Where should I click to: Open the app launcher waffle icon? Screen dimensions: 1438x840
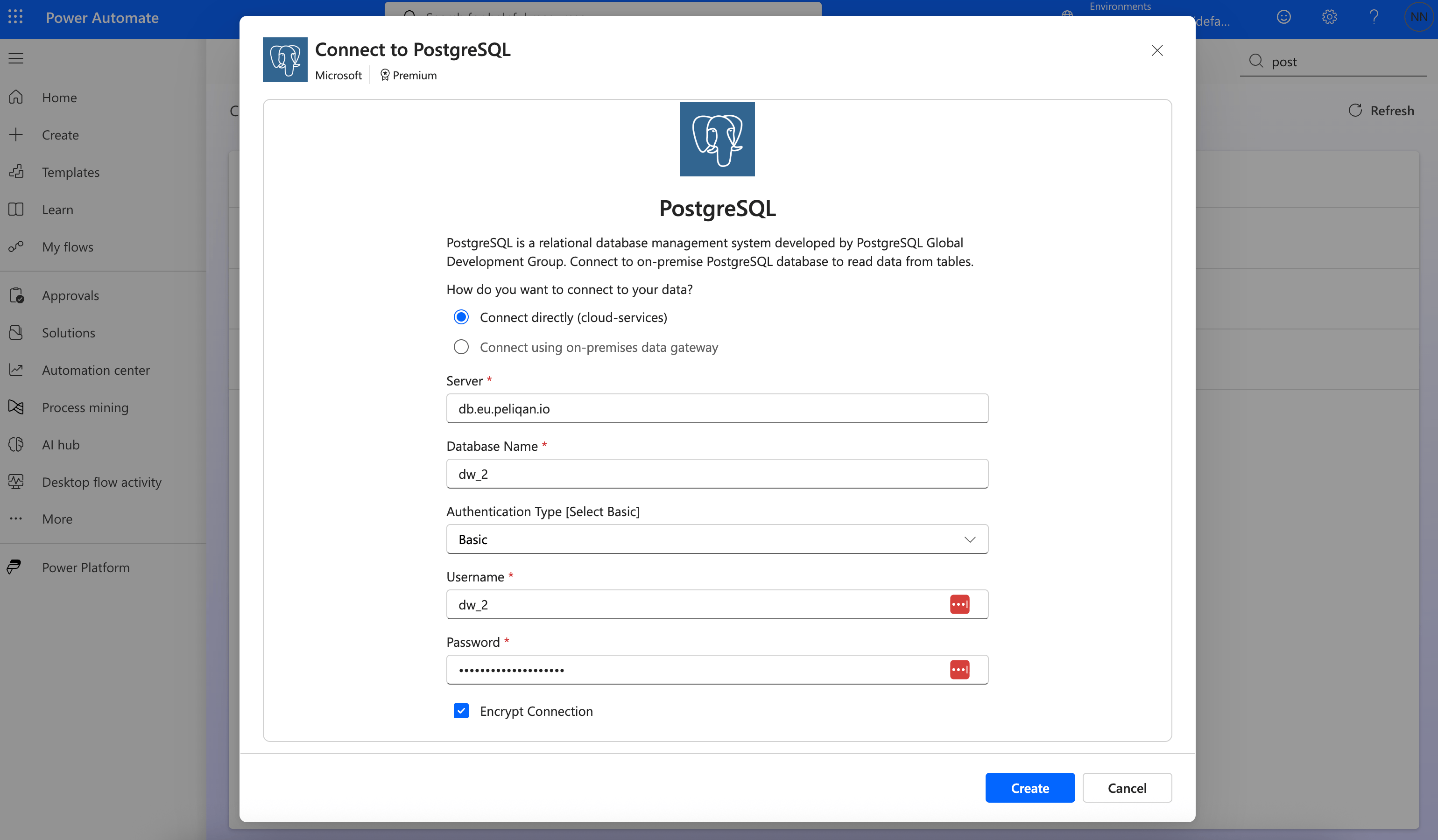coord(16,17)
